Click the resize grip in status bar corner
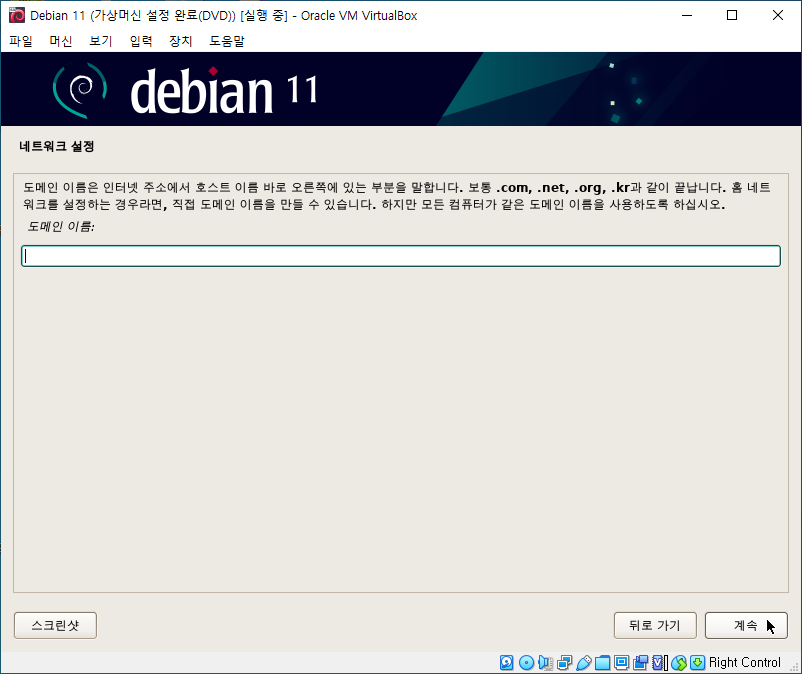 pos(794,667)
